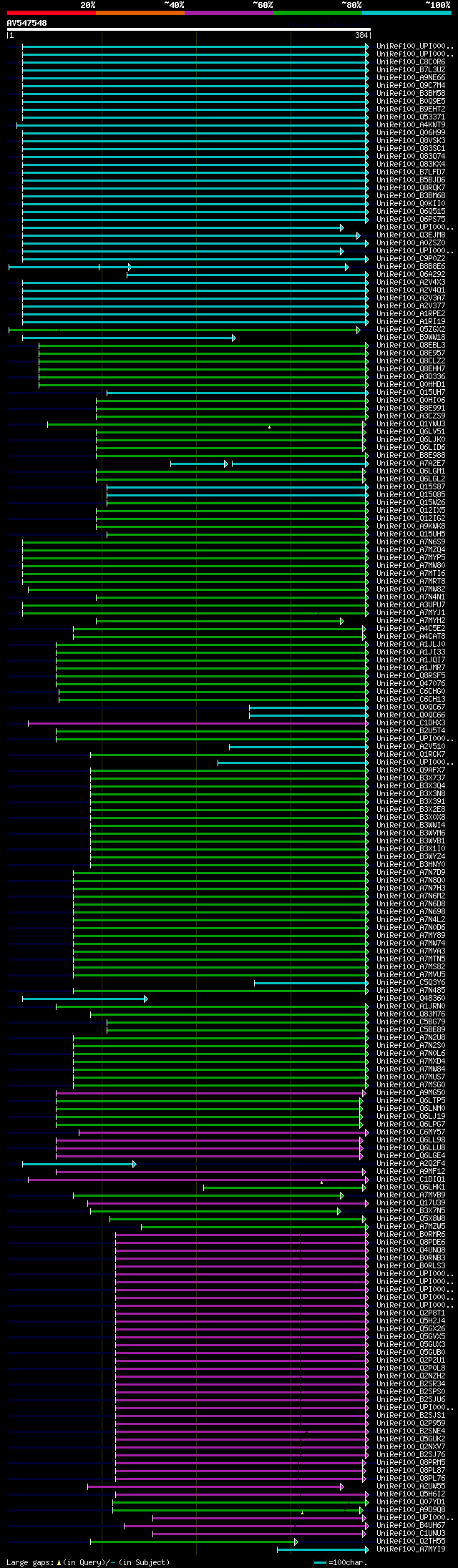
Task: Select the UniRef100_A7MYH2 label
Action: coord(411,621)
